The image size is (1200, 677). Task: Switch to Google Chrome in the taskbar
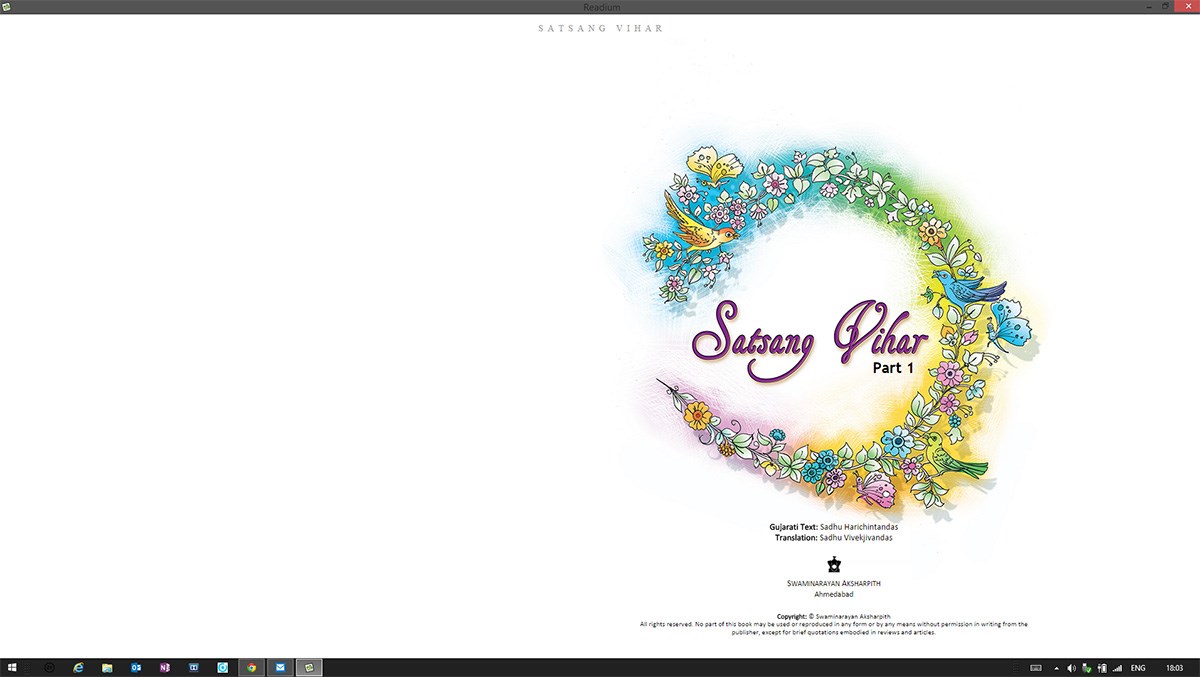(251, 667)
